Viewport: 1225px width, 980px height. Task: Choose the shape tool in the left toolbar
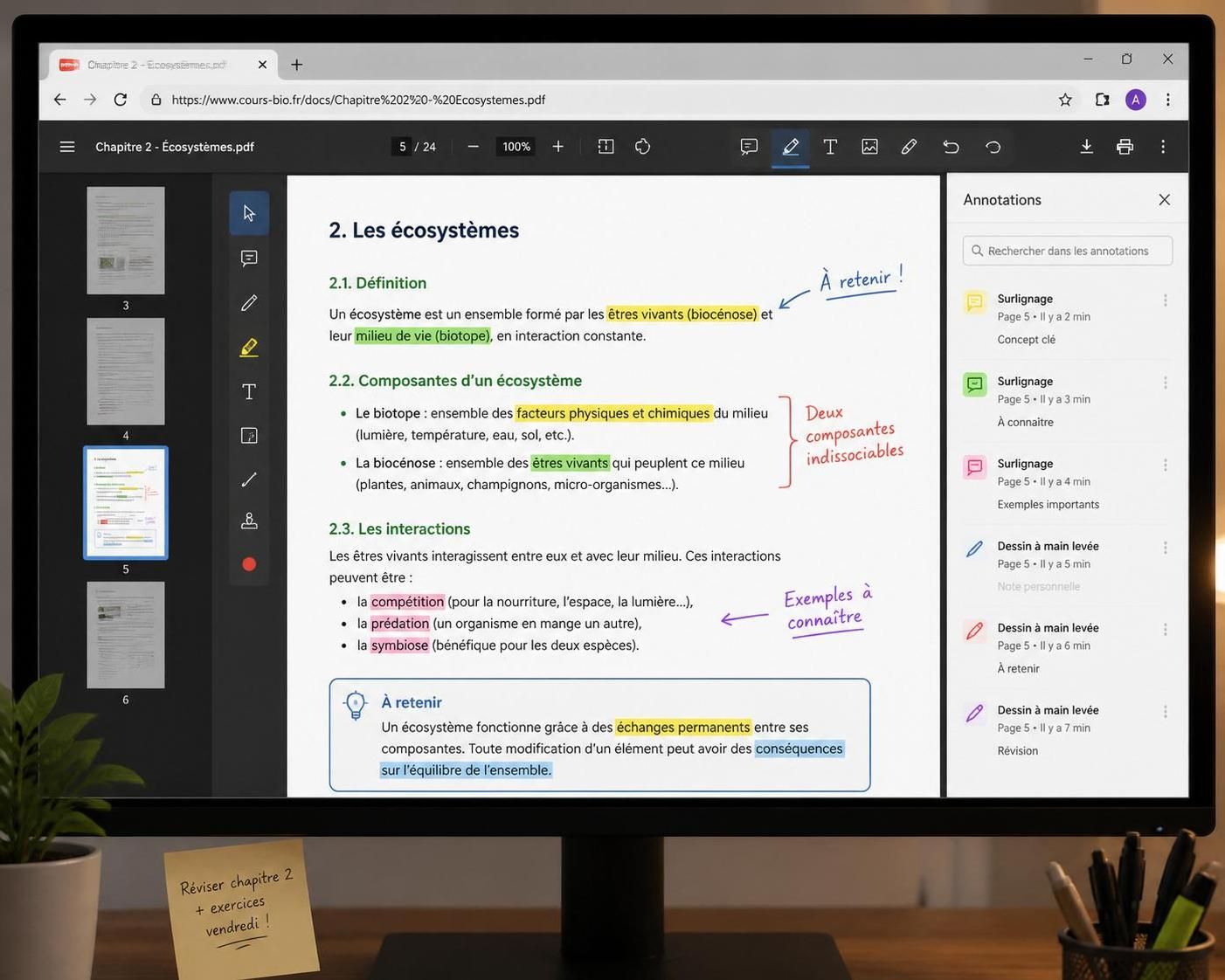(x=249, y=435)
